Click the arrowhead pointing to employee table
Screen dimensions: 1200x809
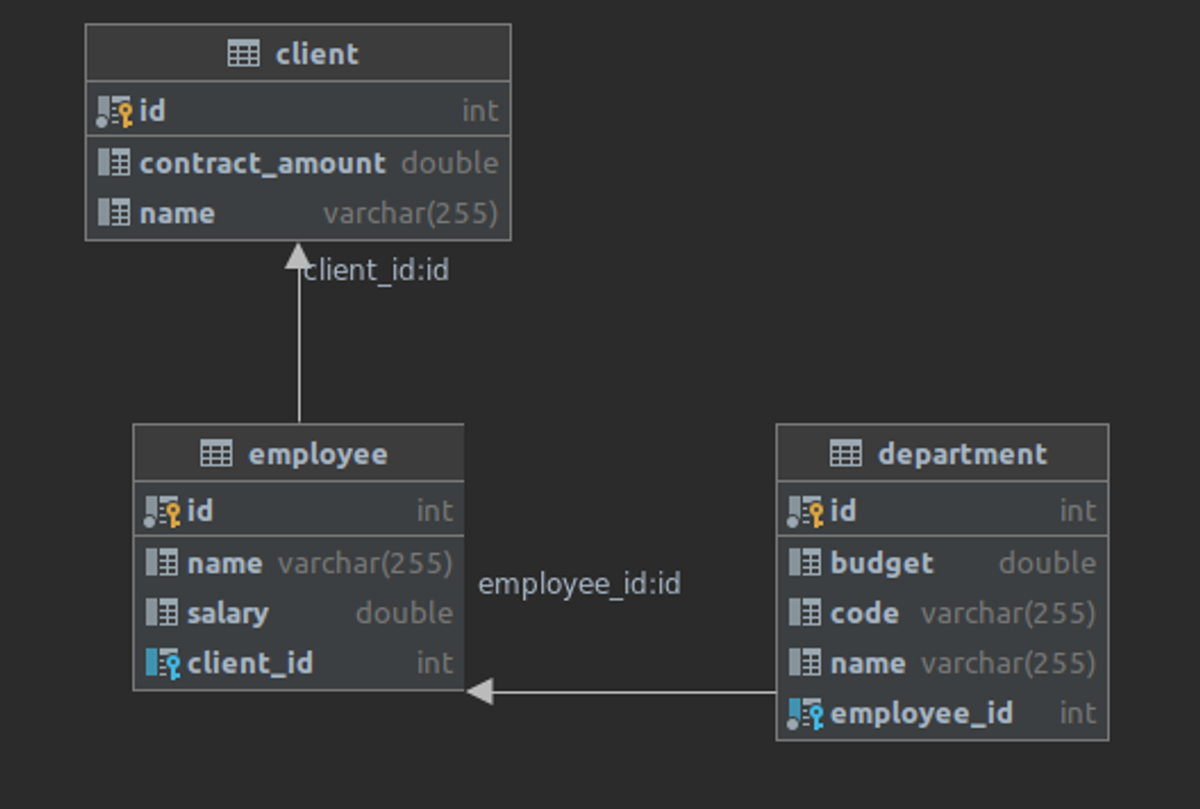480,691
